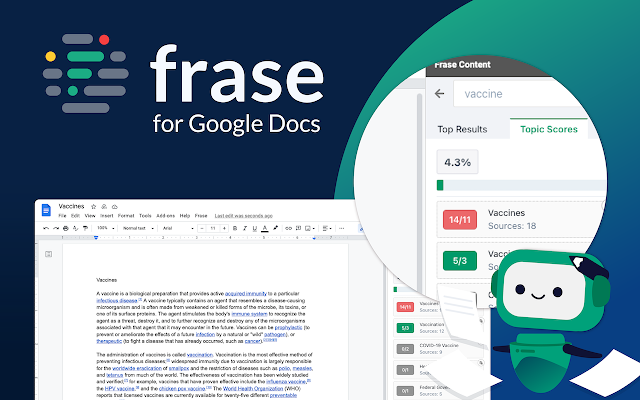The image size is (640, 400).
Task: Click the enlarged 'Sources: 18' text
Action: pyautogui.click(x=512, y=226)
